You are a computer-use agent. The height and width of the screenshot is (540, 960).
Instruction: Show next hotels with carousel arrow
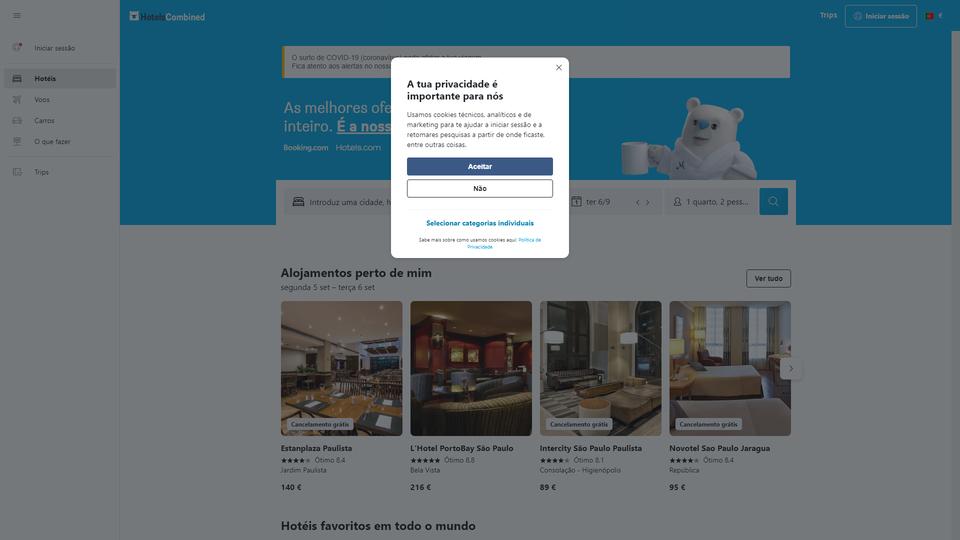790,369
